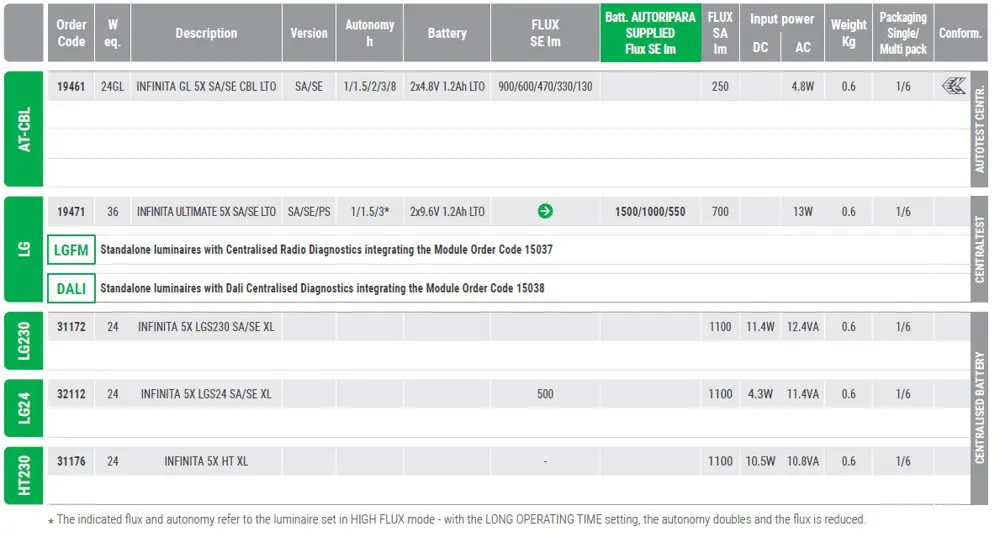Click the CENTRALISED BATTERY vertical label
This screenshot has height=537, width=1000.
[980, 408]
